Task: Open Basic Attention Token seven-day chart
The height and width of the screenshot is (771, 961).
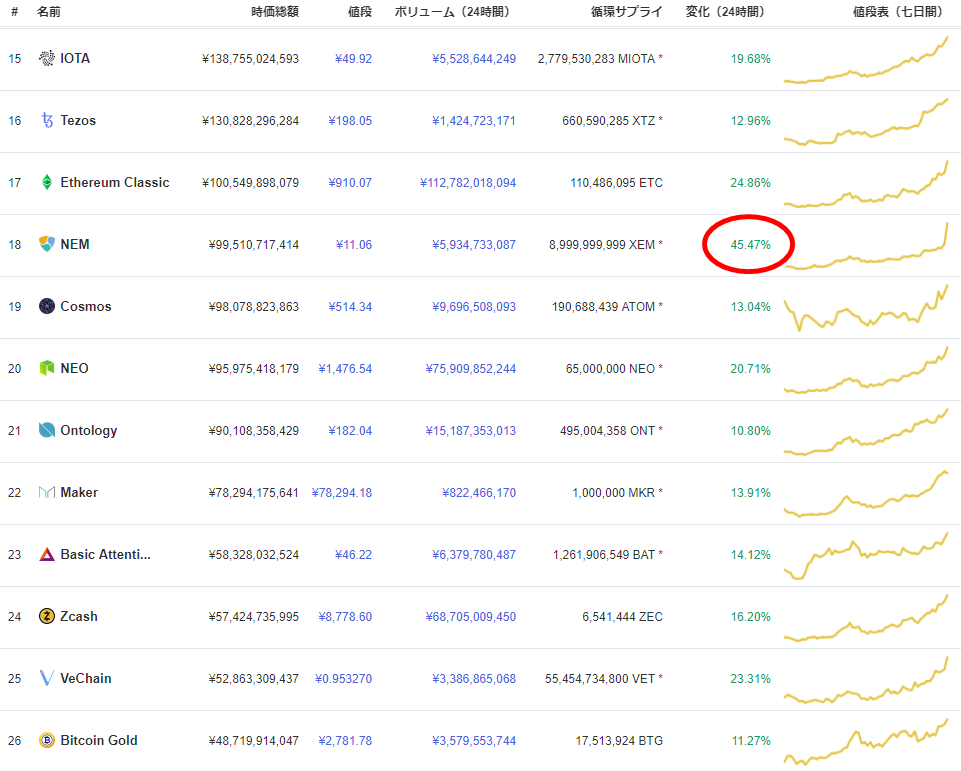Action: coord(865,556)
